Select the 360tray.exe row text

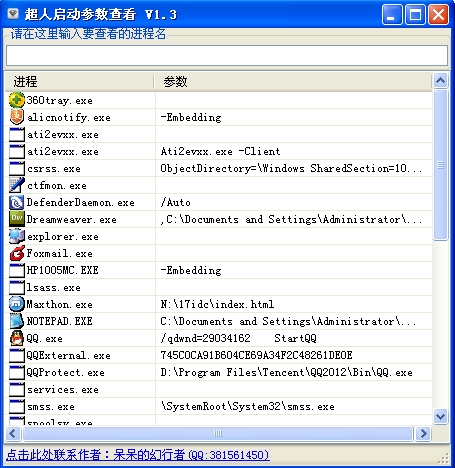click(59, 100)
